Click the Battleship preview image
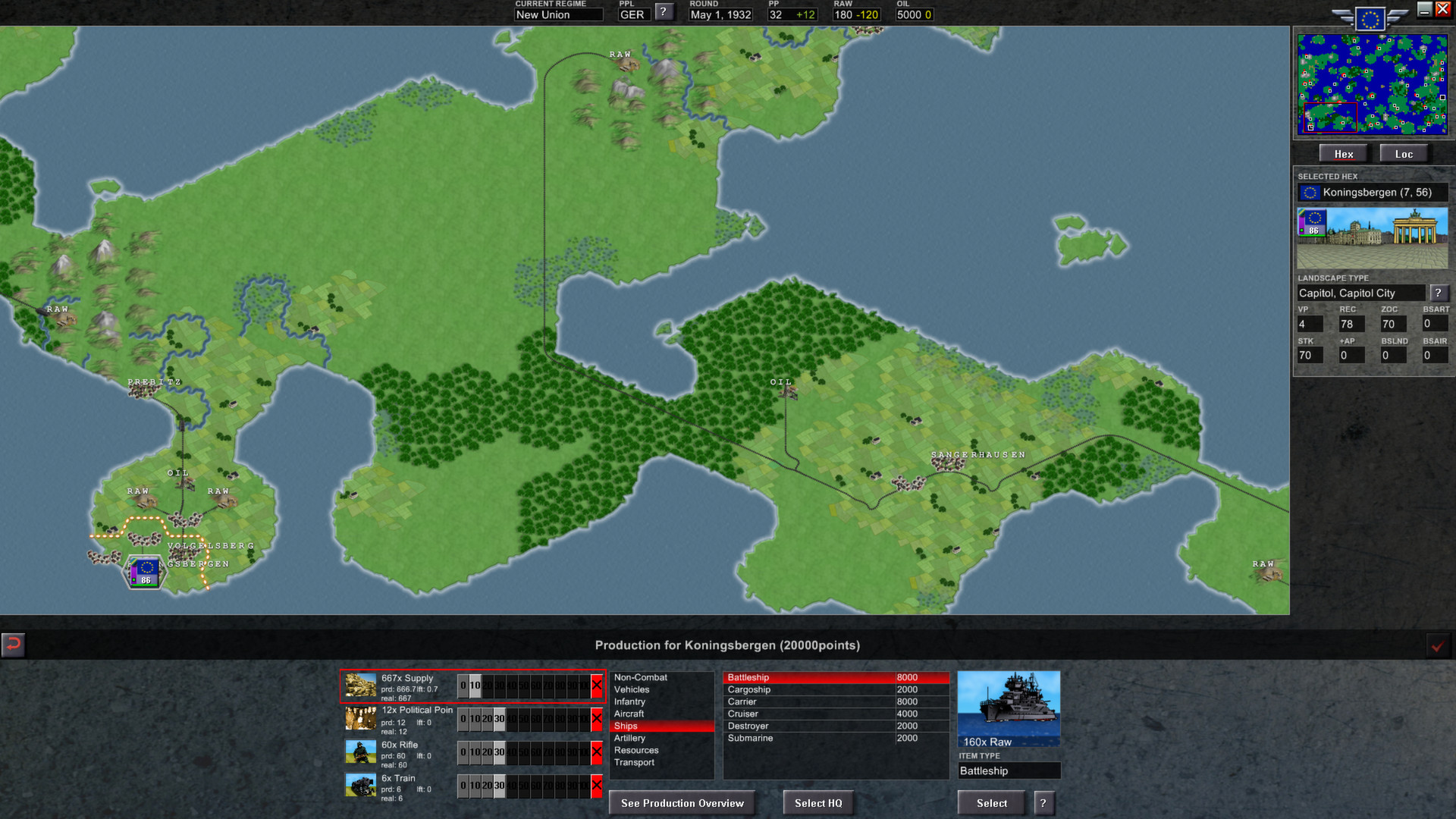The image size is (1456, 819). pyautogui.click(x=1009, y=707)
